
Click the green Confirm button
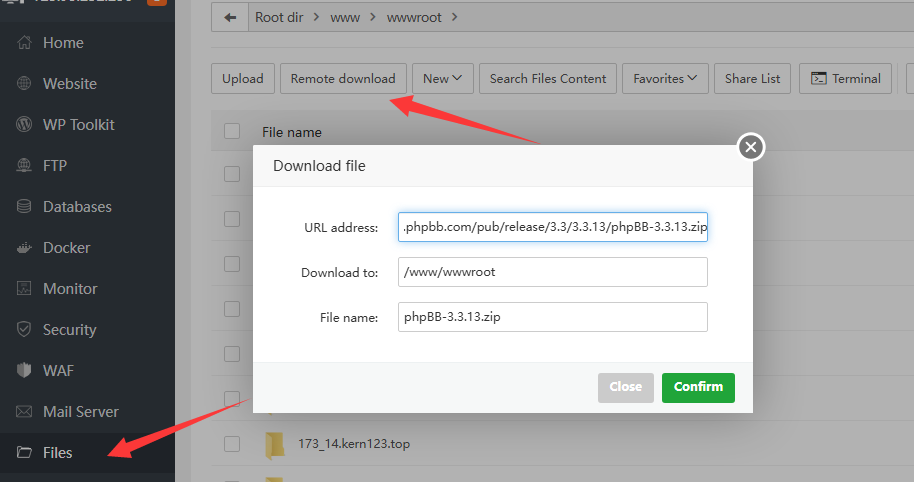[698, 388]
